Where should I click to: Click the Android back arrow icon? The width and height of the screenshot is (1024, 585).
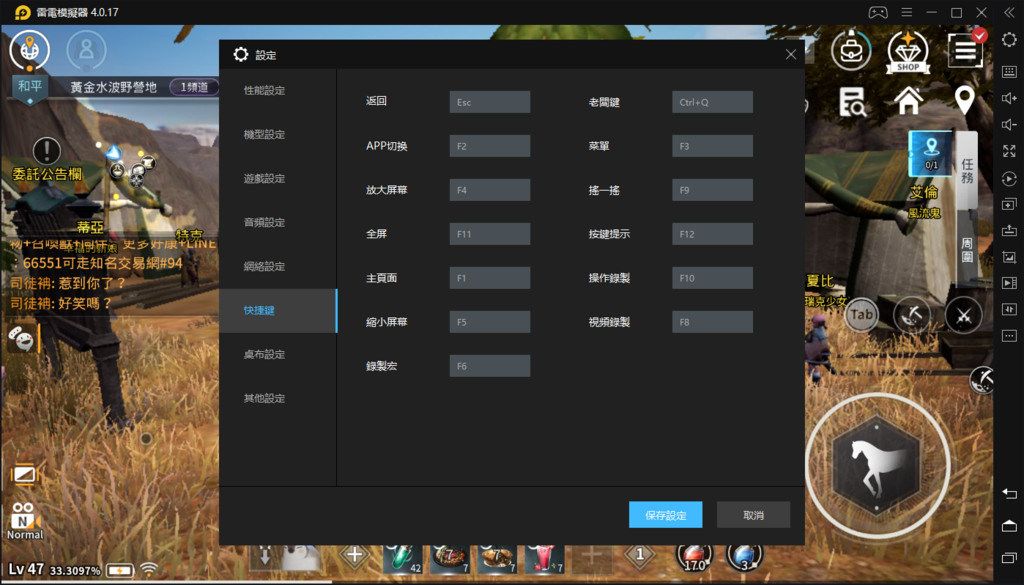(x=1009, y=494)
